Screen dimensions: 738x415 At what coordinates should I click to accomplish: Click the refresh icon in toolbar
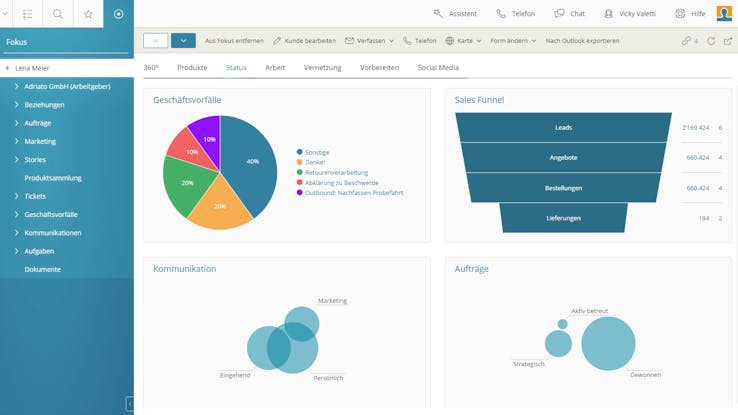click(x=711, y=41)
